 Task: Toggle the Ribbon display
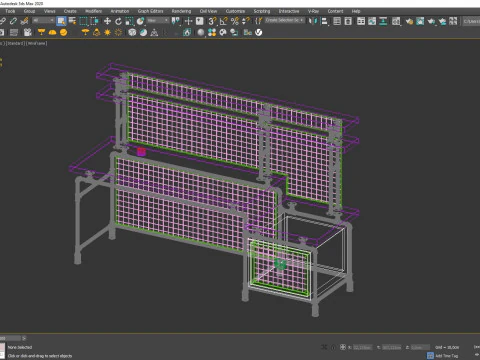[x=361, y=21]
